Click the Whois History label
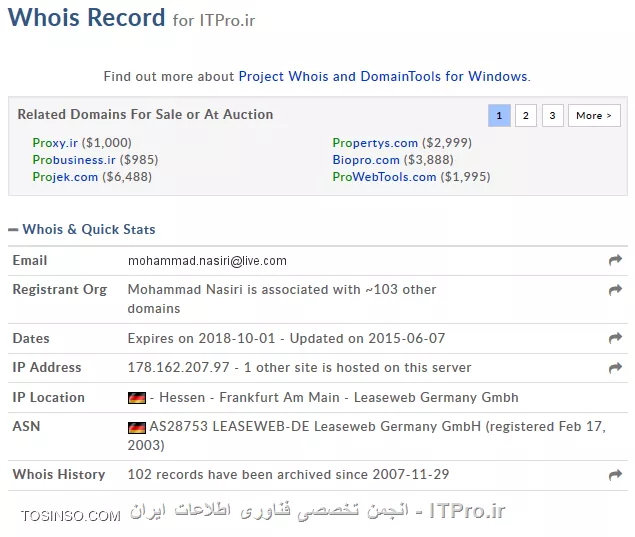Image resolution: width=635 pixels, height=537 pixels. click(59, 474)
